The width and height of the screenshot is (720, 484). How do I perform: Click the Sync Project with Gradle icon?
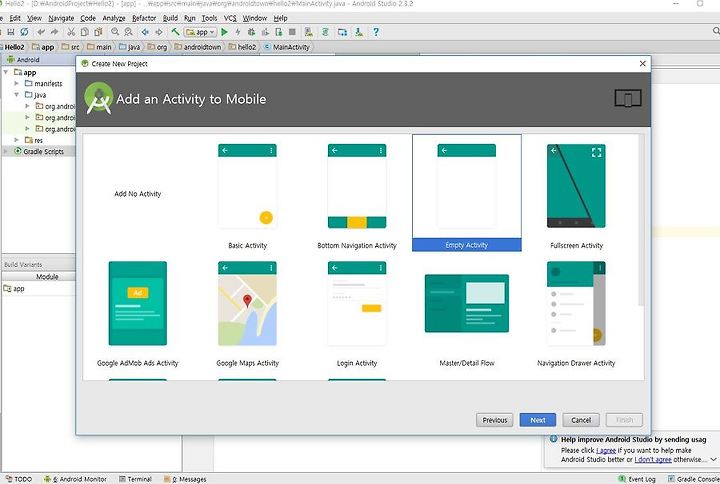[x=325, y=32]
